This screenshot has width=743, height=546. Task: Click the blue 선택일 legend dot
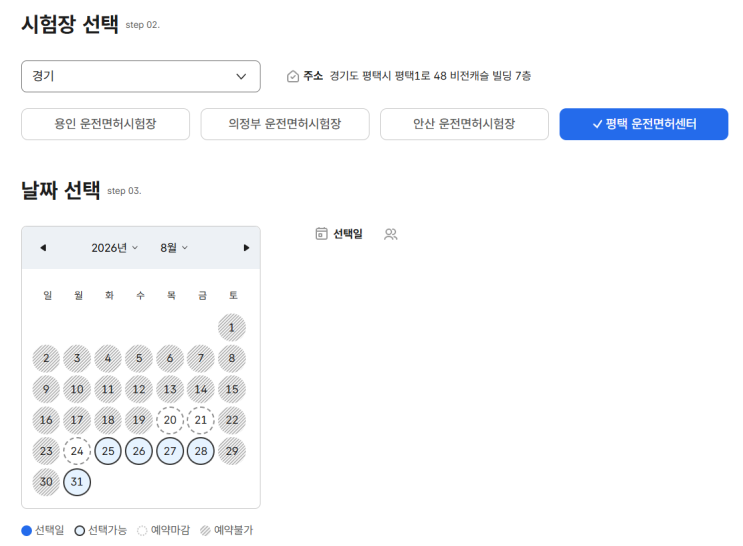27,531
